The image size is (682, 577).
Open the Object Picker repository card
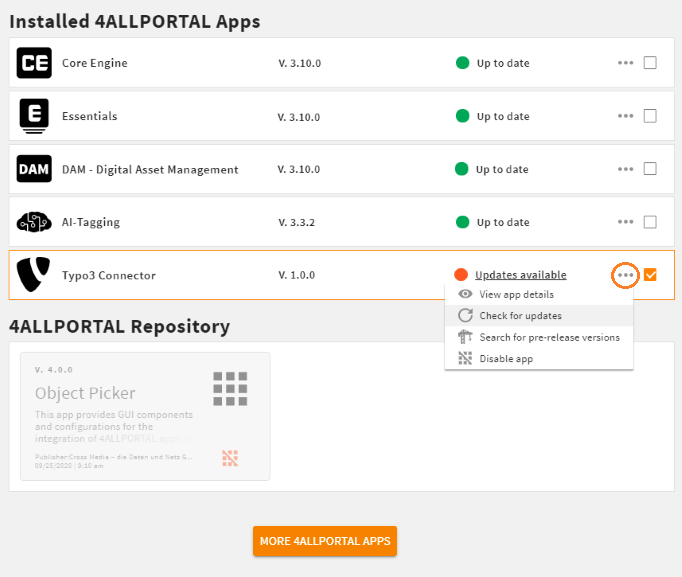click(145, 416)
